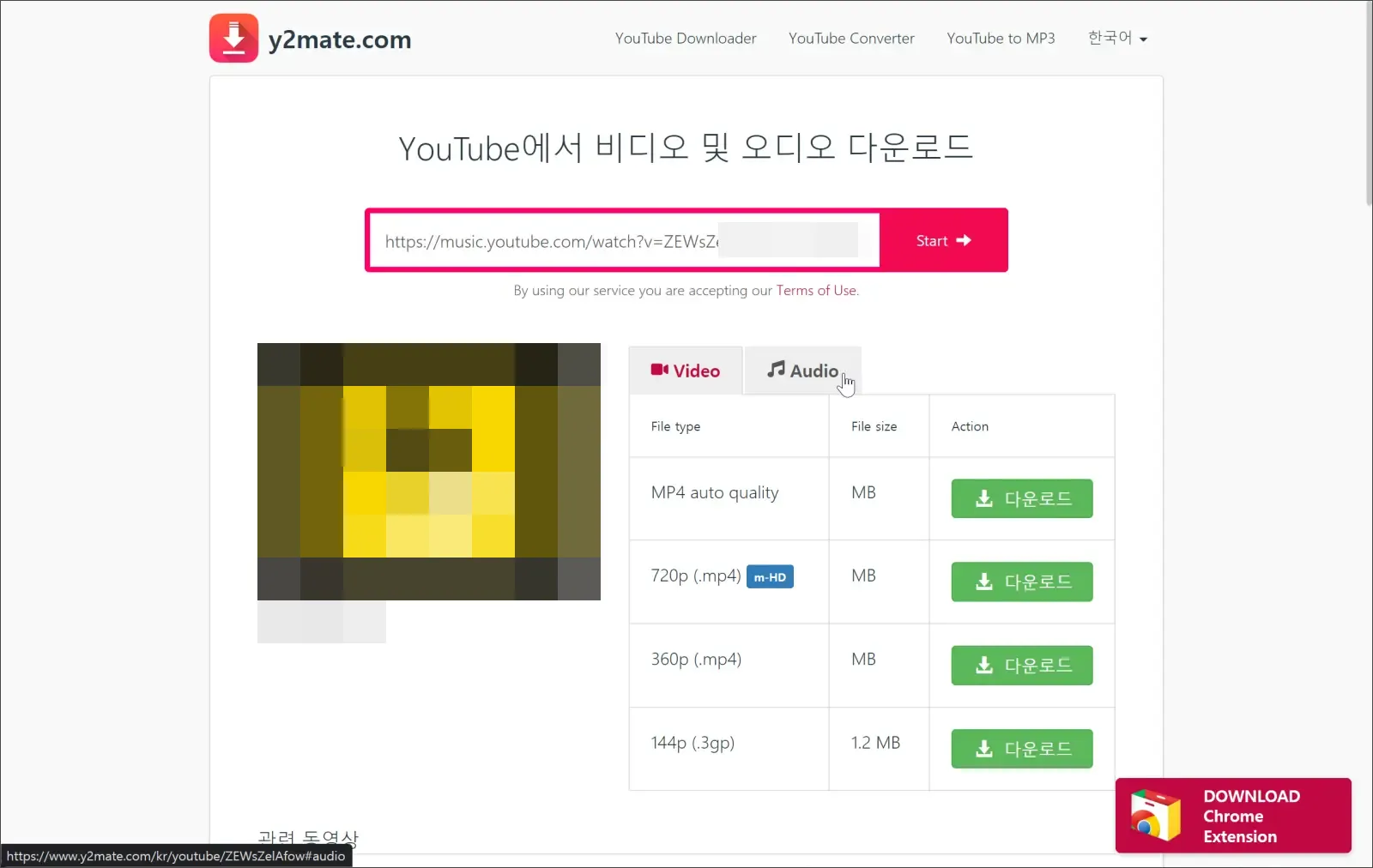The width and height of the screenshot is (1373, 868).
Task: Select the '144p (.3gp)' text
Action: tap(693, 743)
